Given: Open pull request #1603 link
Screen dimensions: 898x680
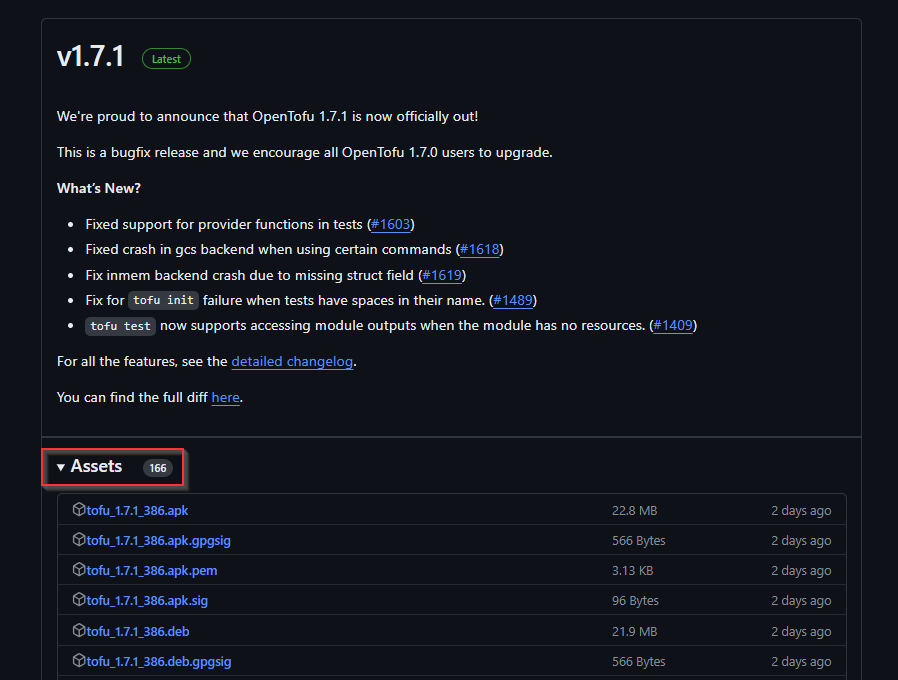Looking at the screenshot, I should [x=391, y=225].
